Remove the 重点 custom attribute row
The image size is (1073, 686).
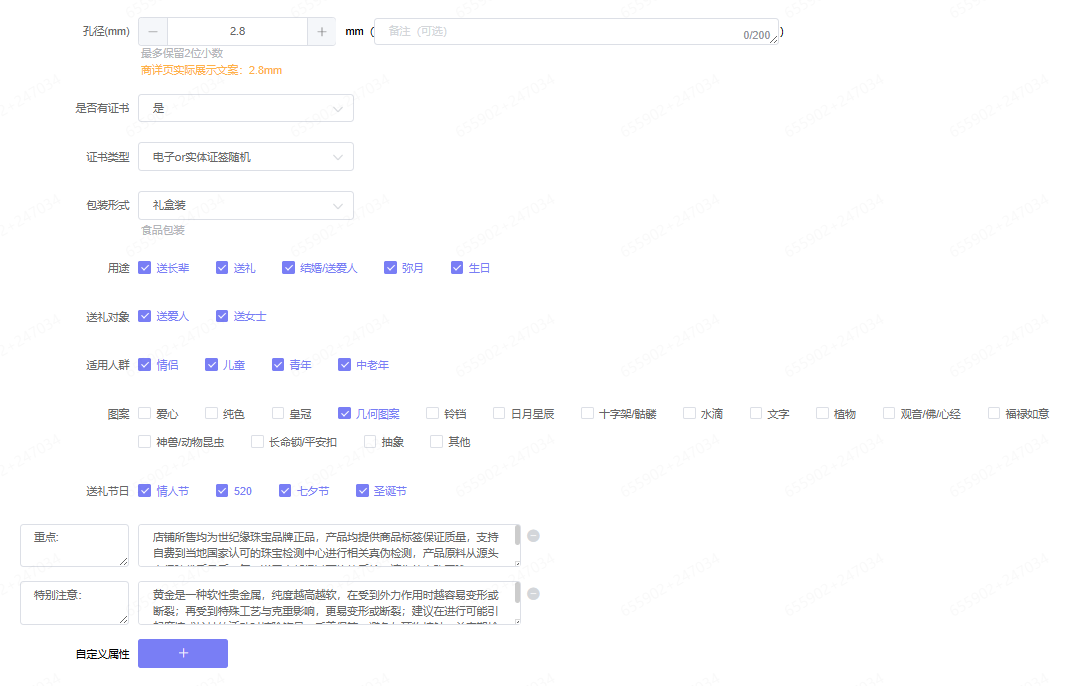[533, 536]
